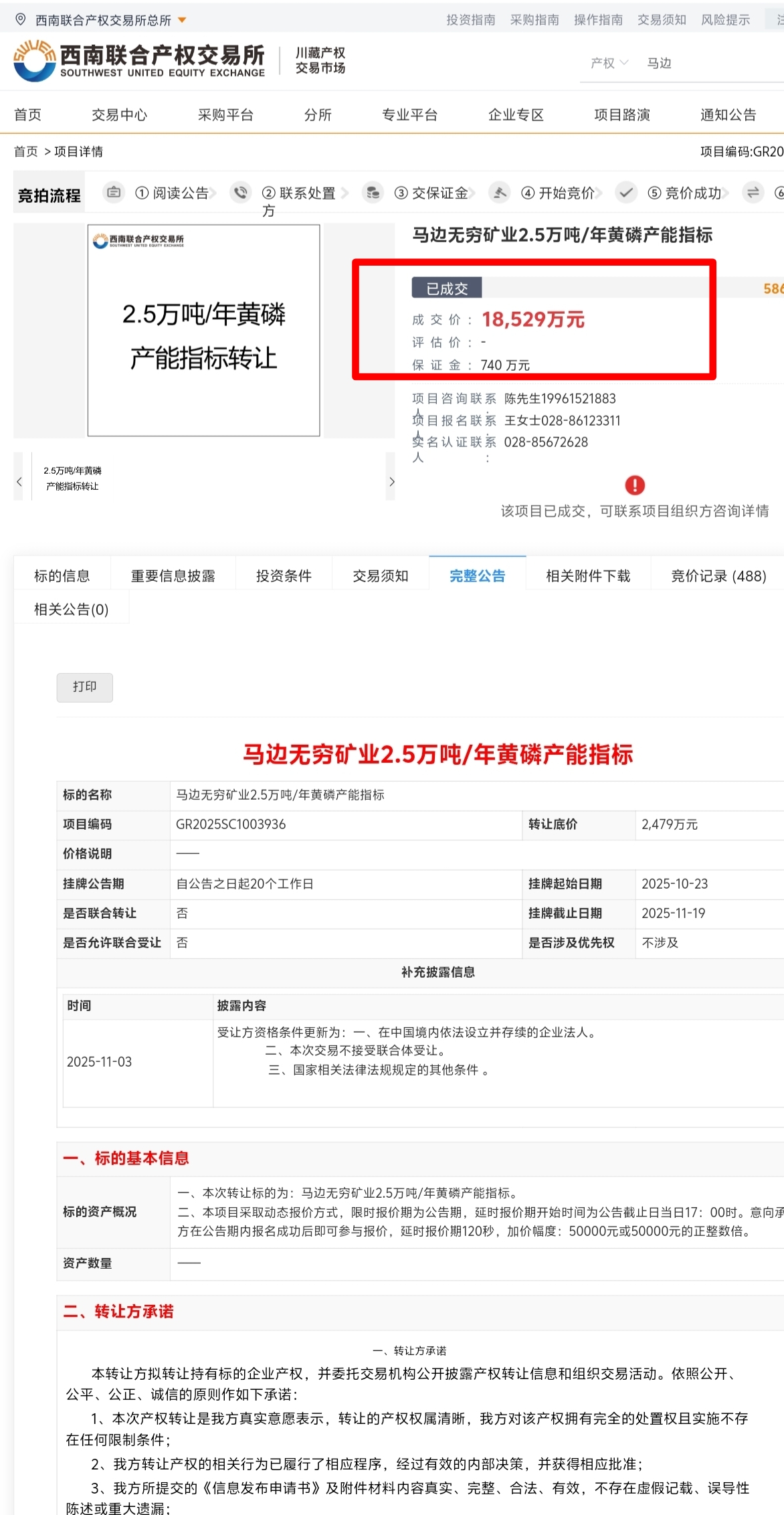784x1515 pixels.
Task: Click the 竞价成功 checkmark step icon
Action: click(625, 193)
